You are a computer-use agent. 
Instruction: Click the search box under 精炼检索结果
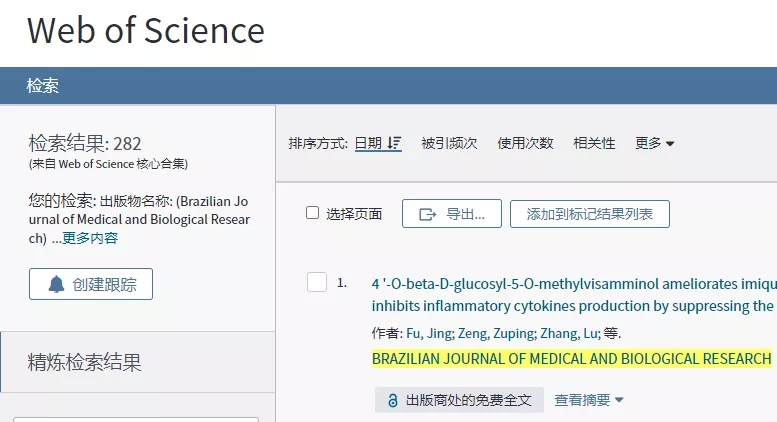(x=135, y=419)
